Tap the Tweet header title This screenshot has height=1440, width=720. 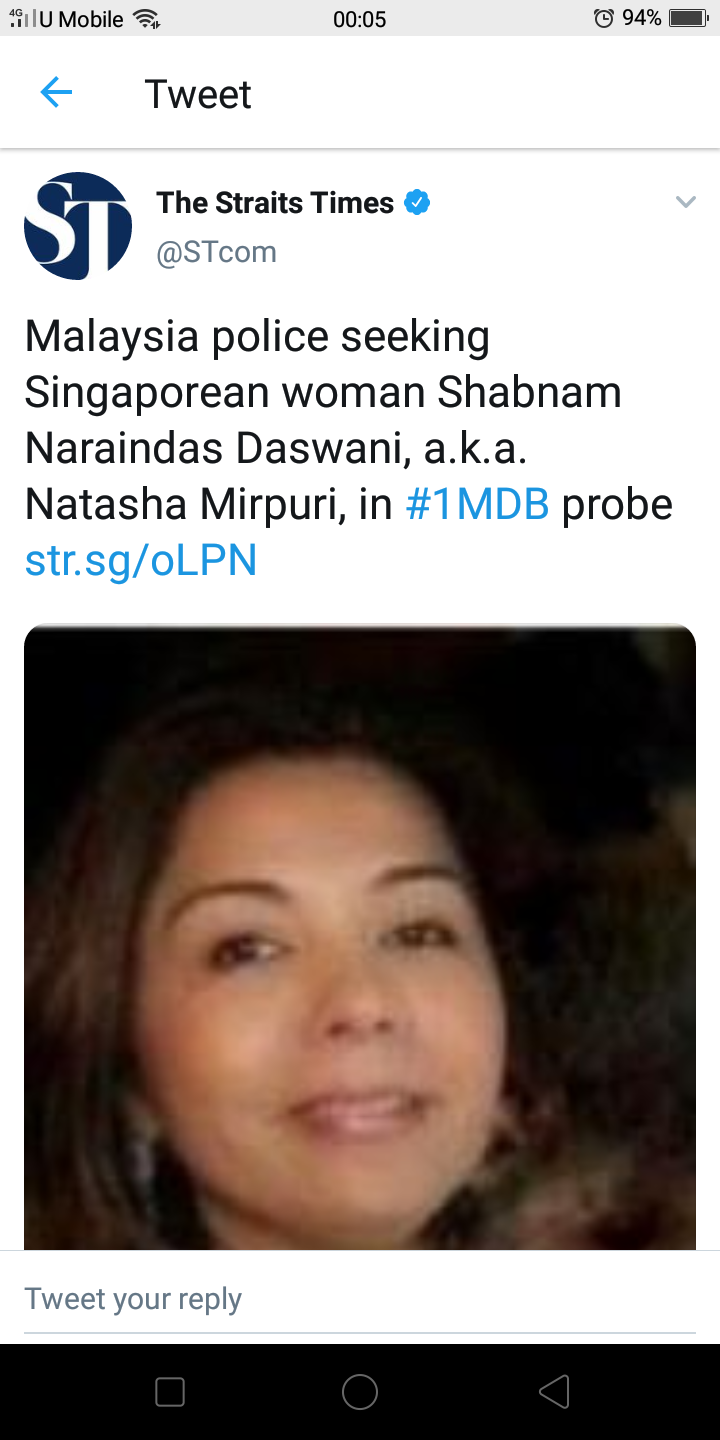(198, 94)
